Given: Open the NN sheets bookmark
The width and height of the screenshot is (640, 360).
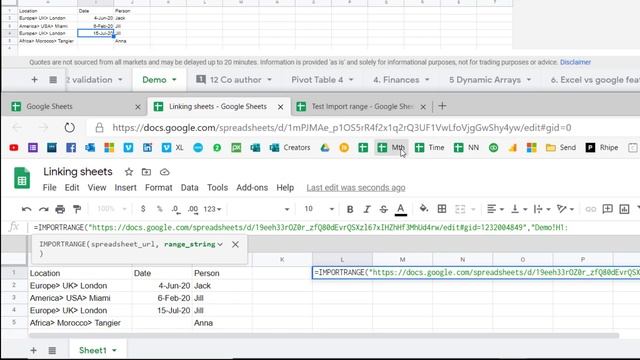Looking at the screenshot, I should 467,148.
